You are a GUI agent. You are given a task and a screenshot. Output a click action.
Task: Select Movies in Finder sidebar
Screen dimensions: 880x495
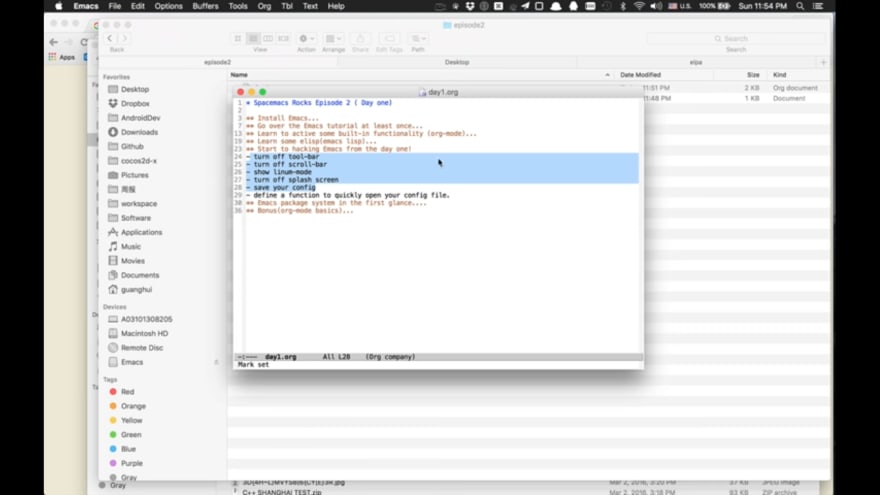132,261
